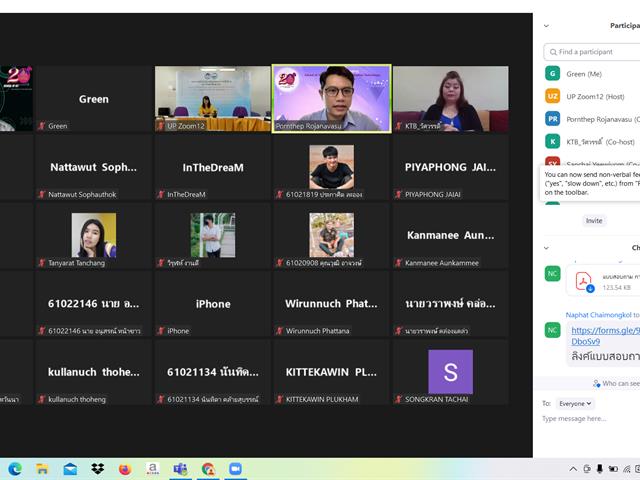
Task: Switch to the Zoom taskbar icon
Action: click(x=235, y=469)
